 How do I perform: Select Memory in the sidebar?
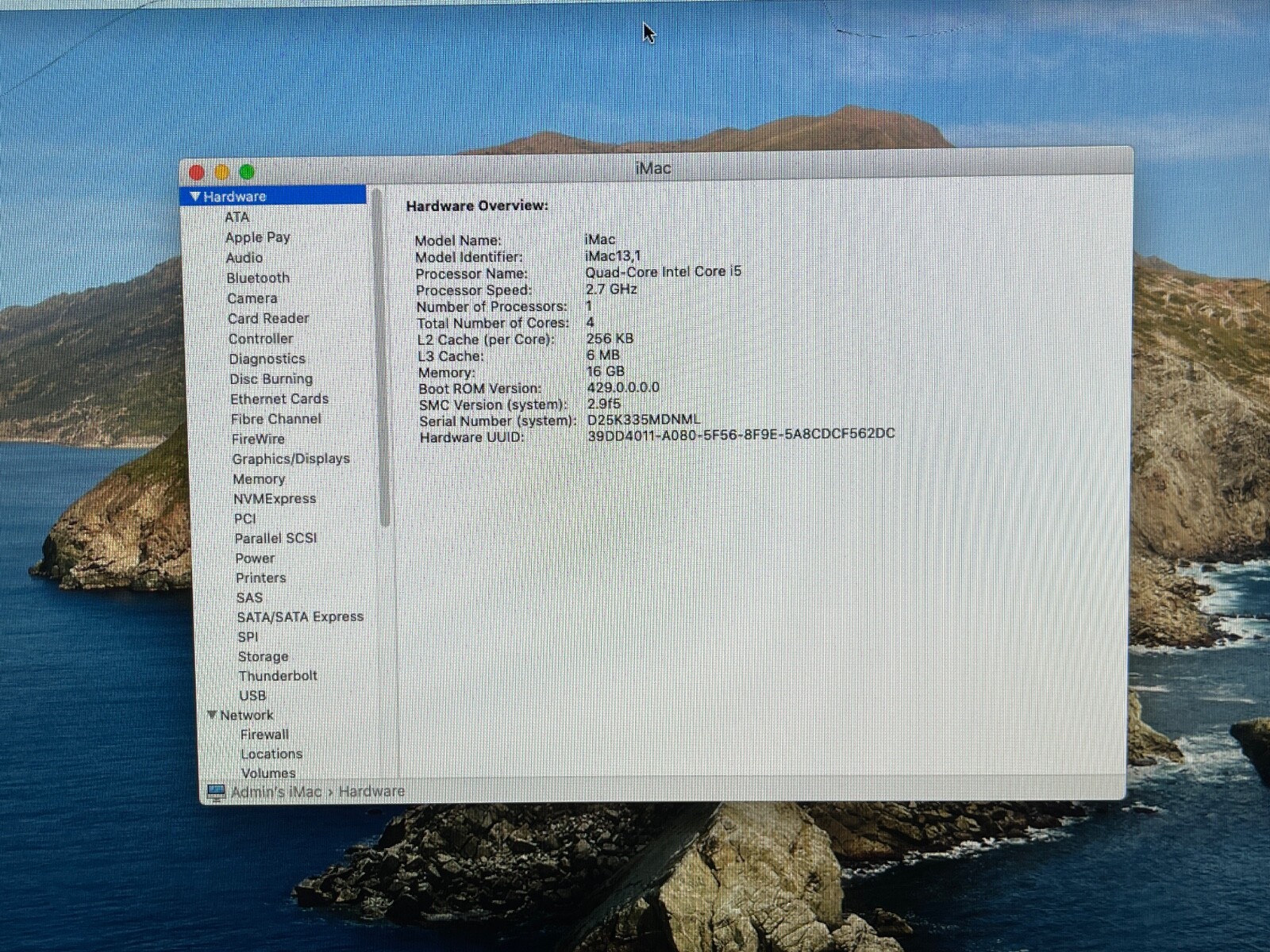click(x=259, y=479)
